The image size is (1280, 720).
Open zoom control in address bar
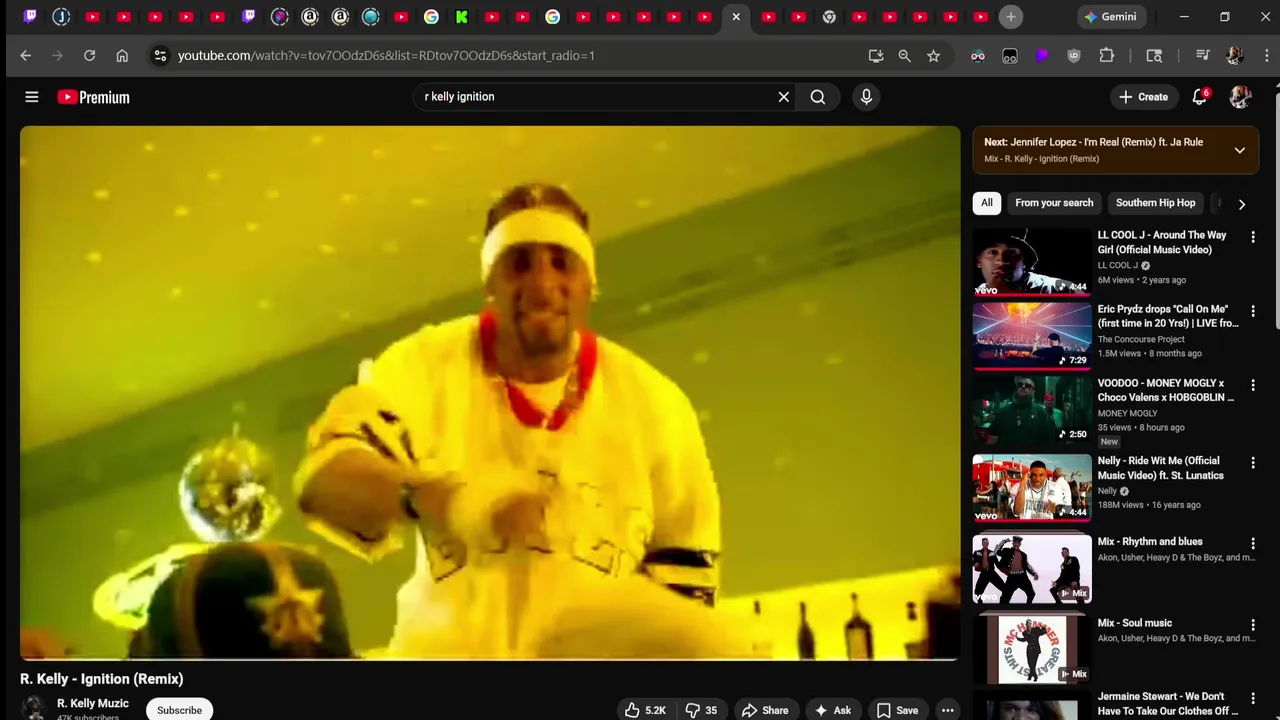pyautogui.click(x=905, y=56)
